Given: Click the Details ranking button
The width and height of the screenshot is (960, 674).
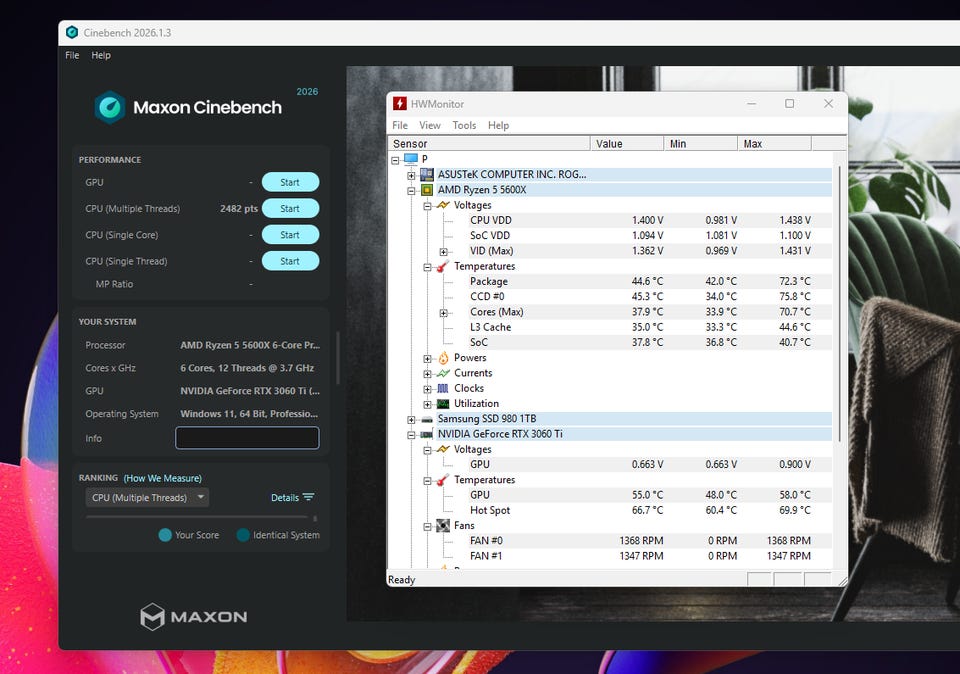Looking at the screenshot, I should [293, 497].
